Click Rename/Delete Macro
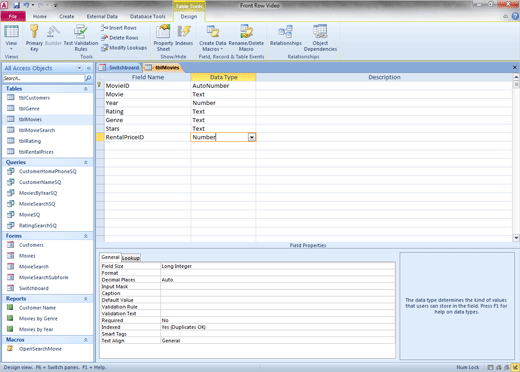Image resolution: width=520 pixels, height=372 pixels. tap(246, 38)
